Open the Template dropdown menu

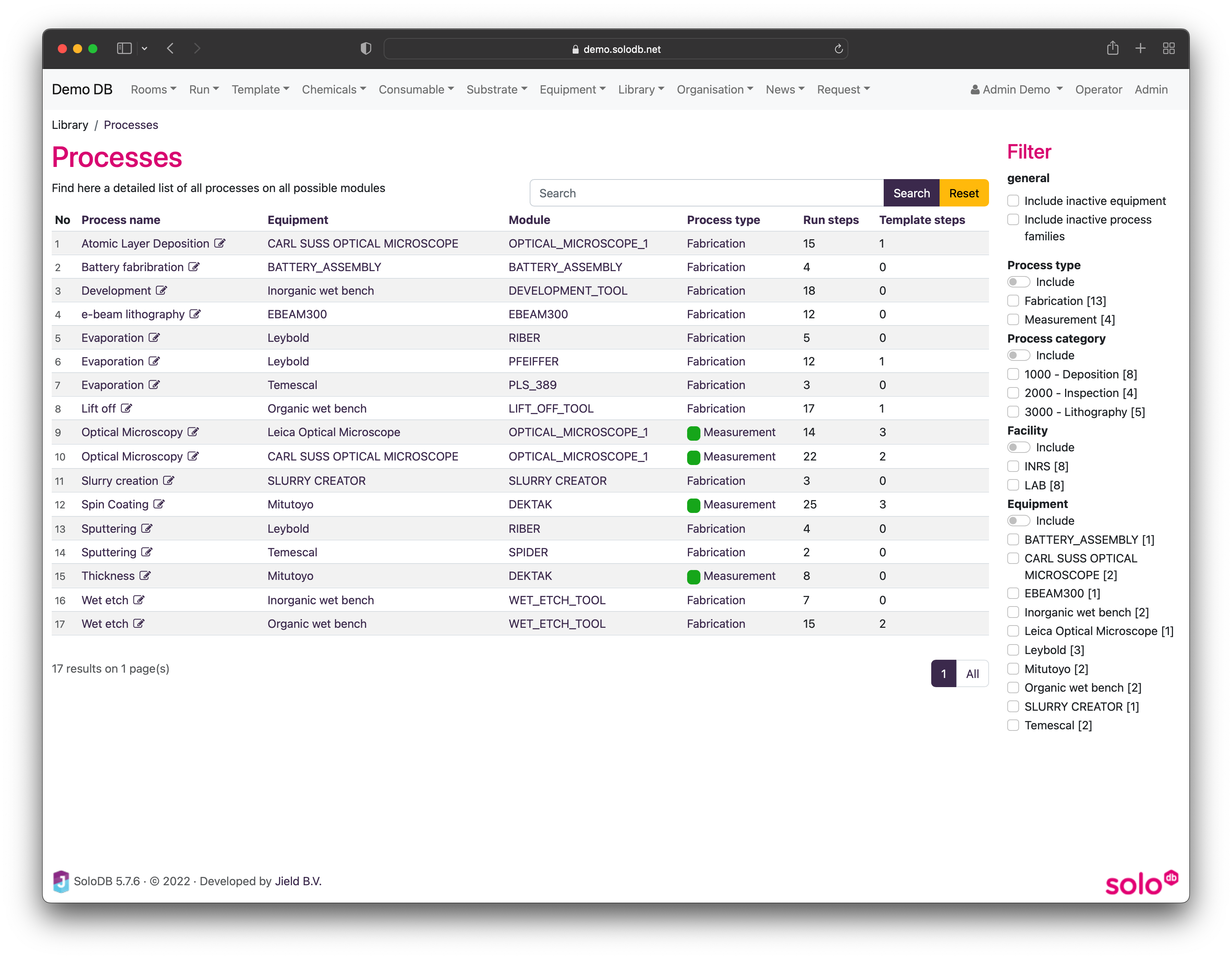[260, 89]
